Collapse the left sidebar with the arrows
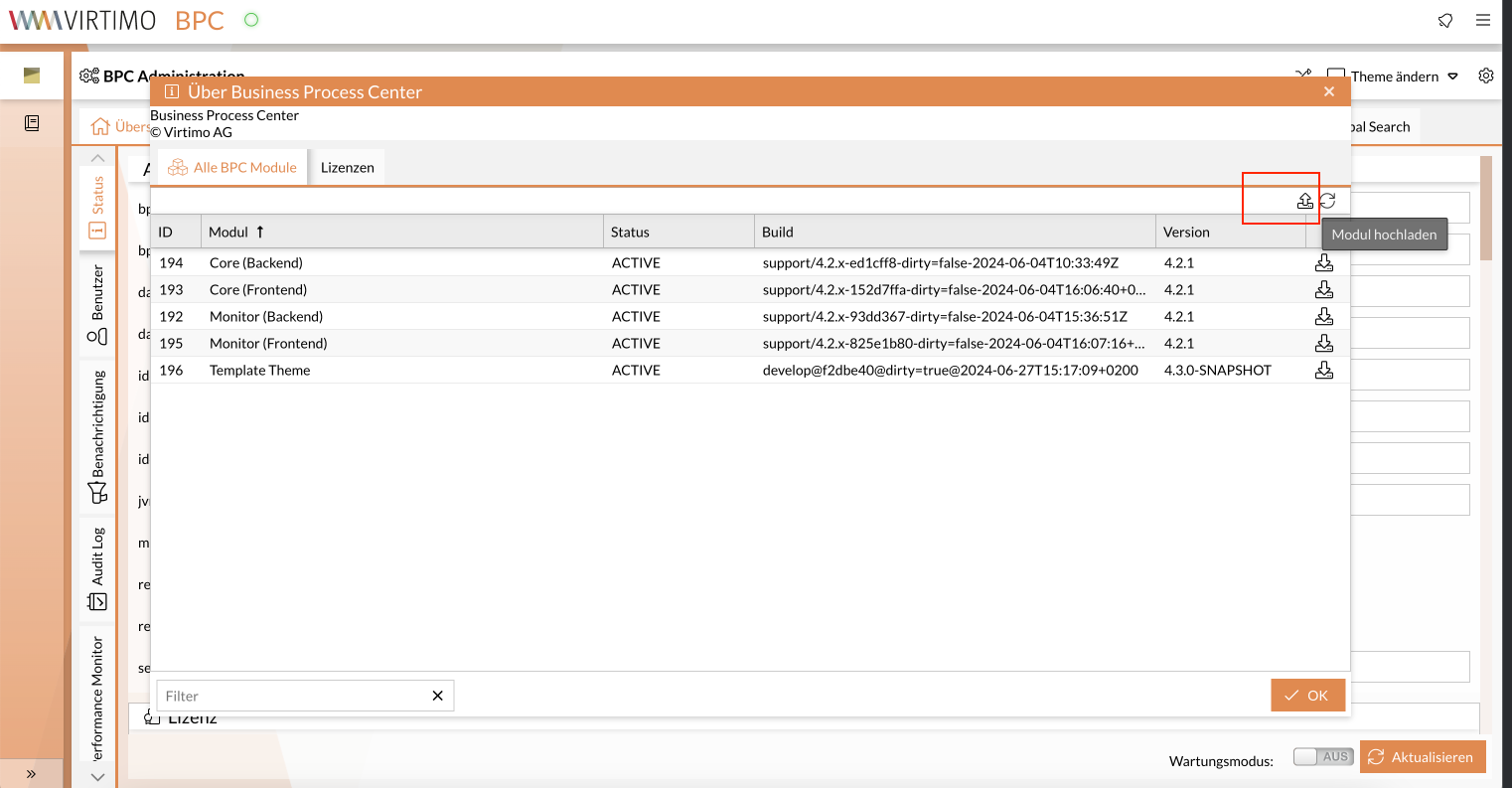 point(32,773)
